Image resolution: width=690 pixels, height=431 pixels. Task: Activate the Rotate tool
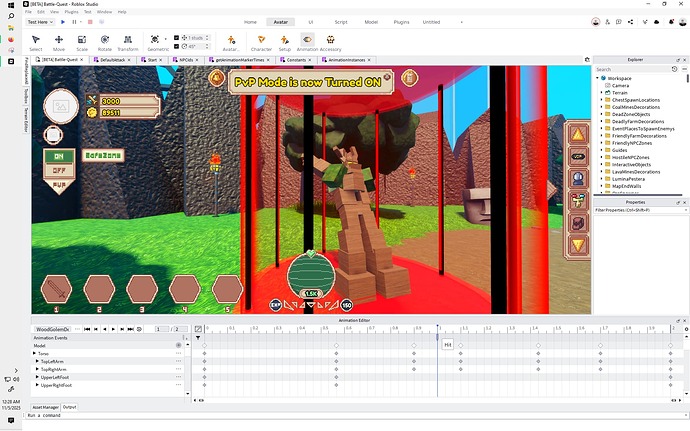105,43
